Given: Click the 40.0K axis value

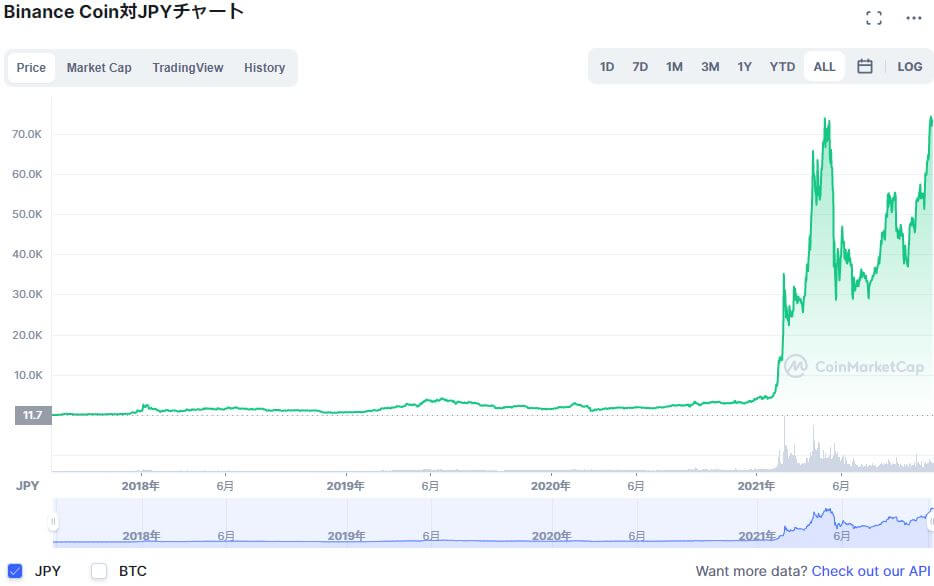Looking at the screenshot, I should click(x=27, y=254).
